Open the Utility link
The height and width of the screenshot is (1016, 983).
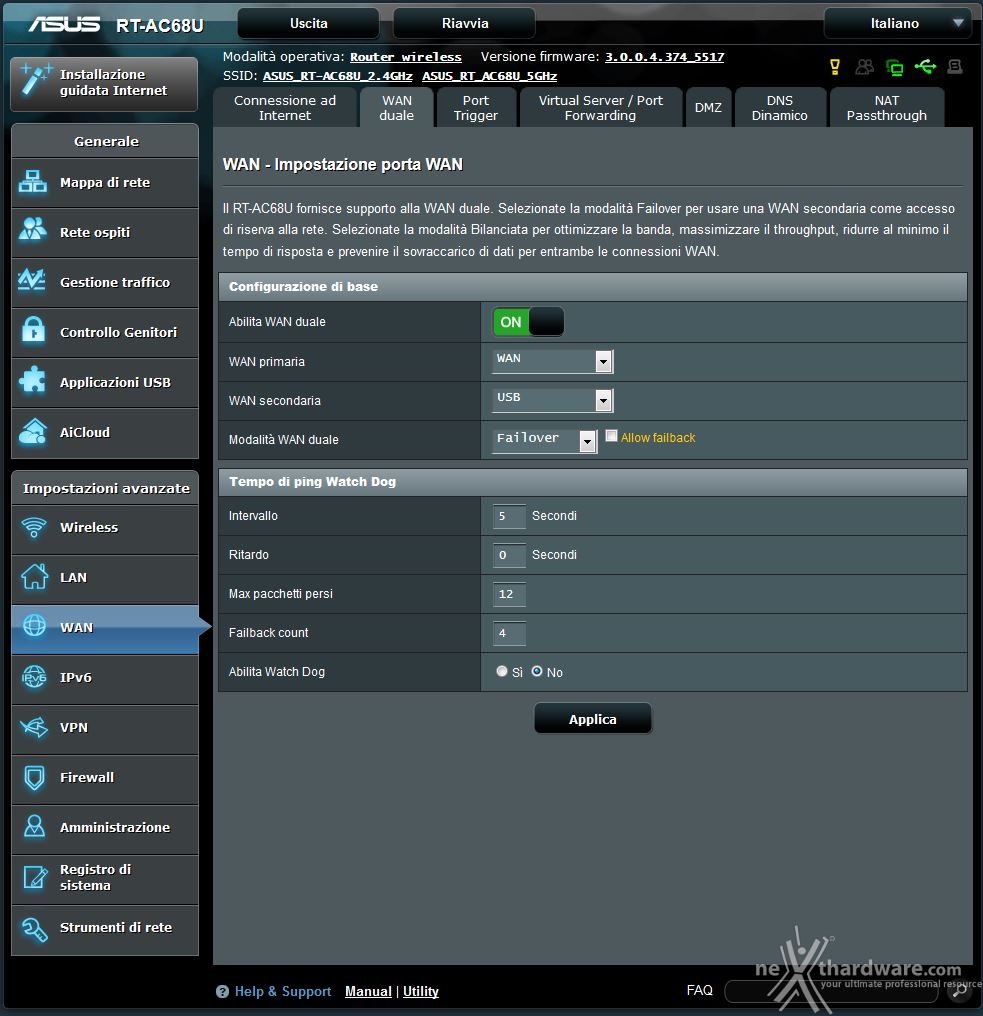[x=421, y=991]
